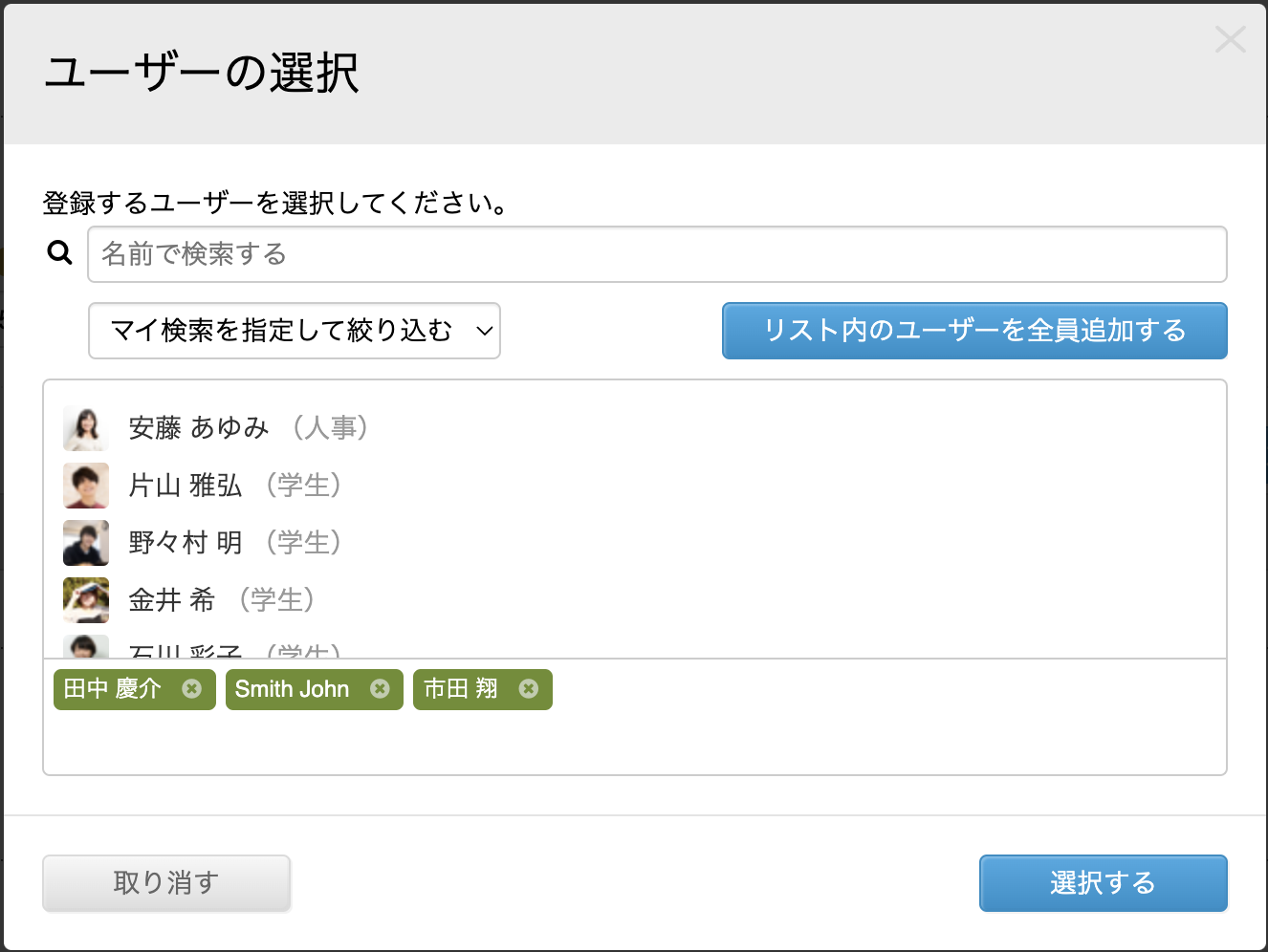
Task: Click the 田中 慶介 selected tag
Action: coord(135,689)
